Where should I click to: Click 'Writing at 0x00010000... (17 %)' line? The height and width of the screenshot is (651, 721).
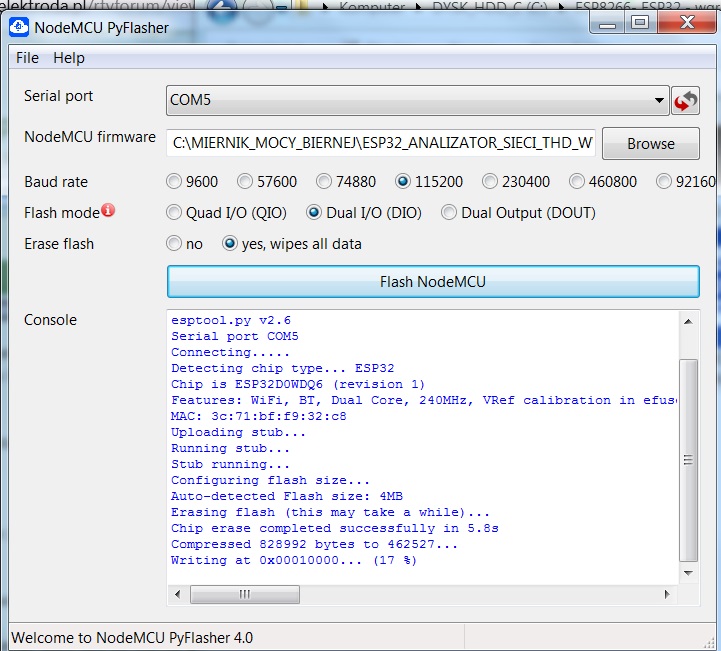294,560
